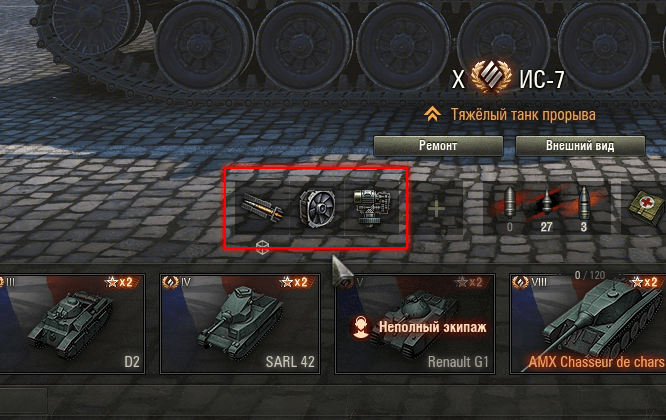The width and height of the screenshot is (666, 420).
Task: Click the Тяжёлый танк прорыва role label
Action: [523, 115]
